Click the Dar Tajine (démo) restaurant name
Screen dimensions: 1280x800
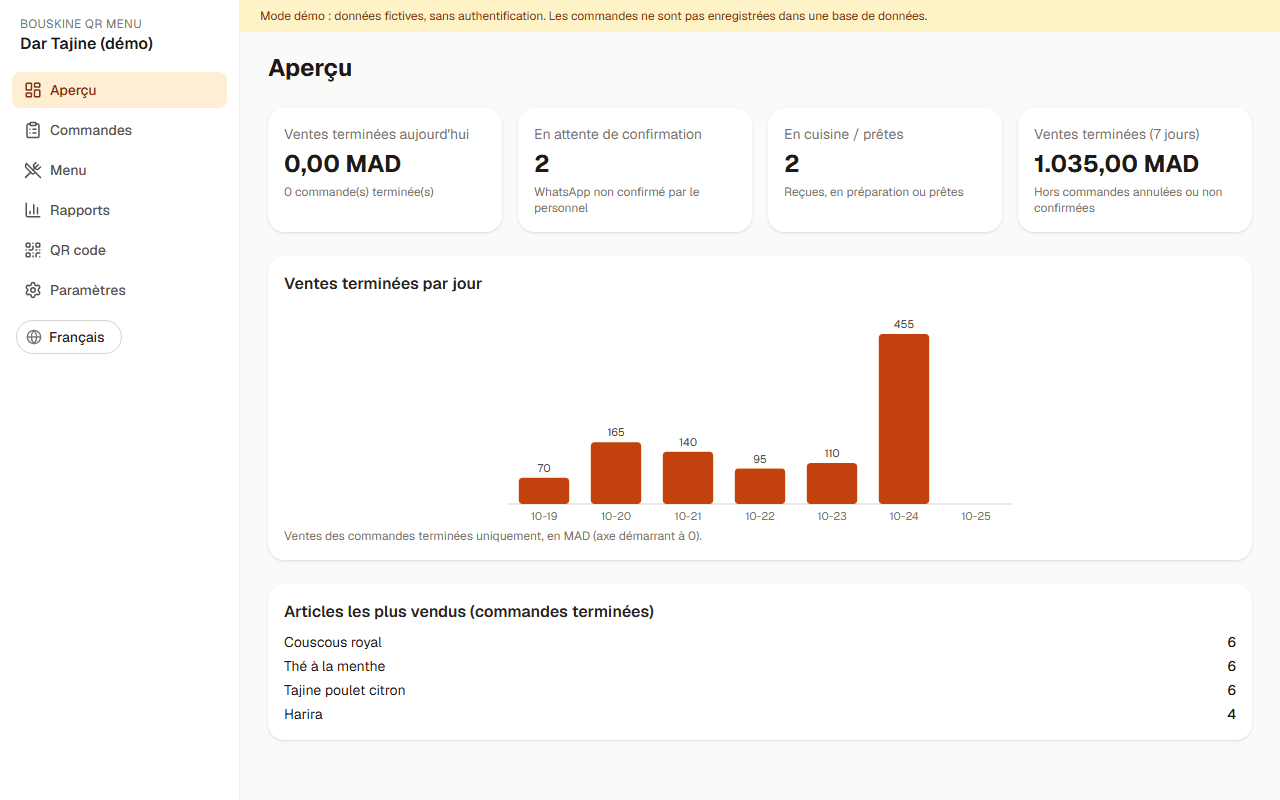point(86,44)
